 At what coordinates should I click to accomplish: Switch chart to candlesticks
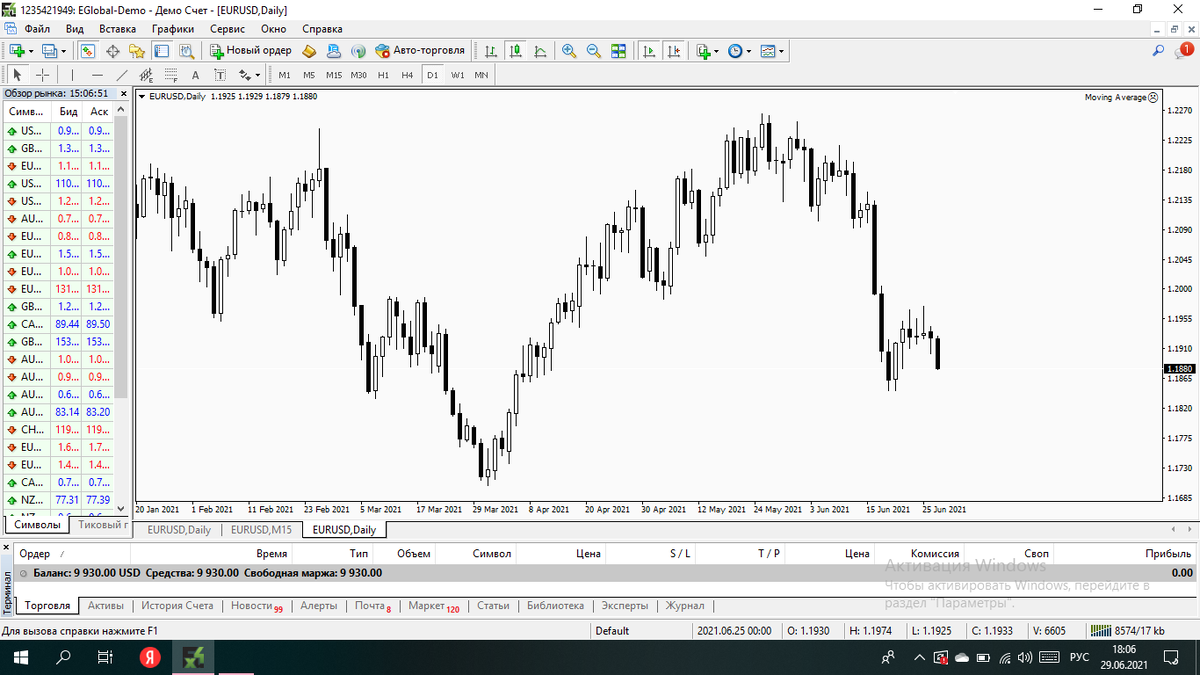click(515, 50)
